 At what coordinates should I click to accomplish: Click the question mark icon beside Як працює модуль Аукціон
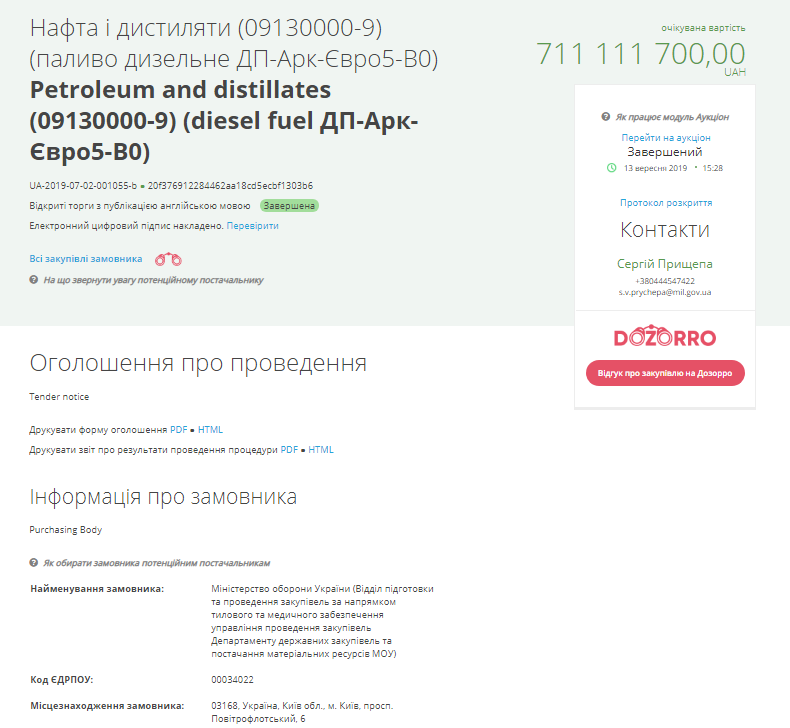(606, 117)
